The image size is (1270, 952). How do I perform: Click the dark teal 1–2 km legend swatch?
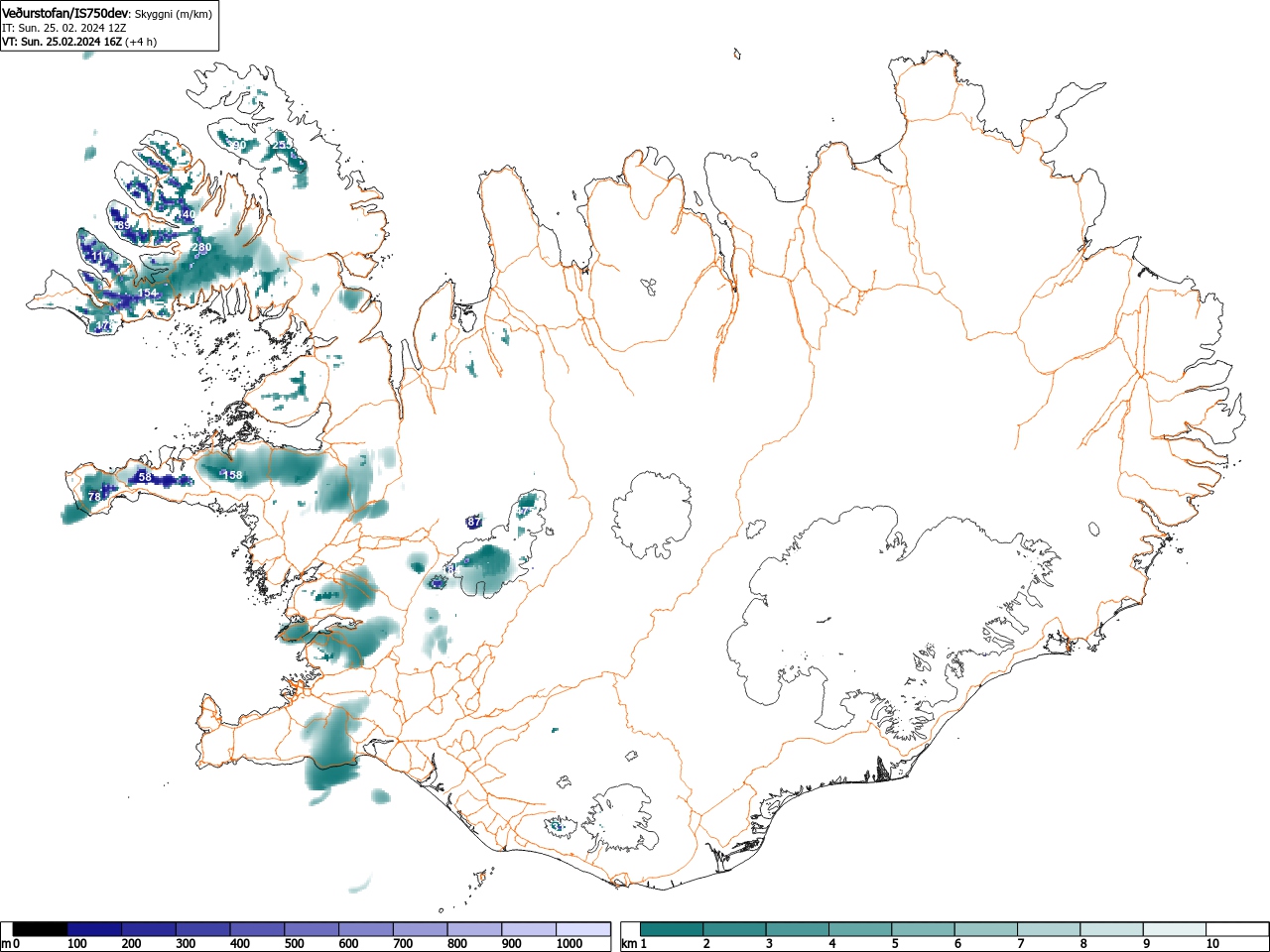coord(672,929)
